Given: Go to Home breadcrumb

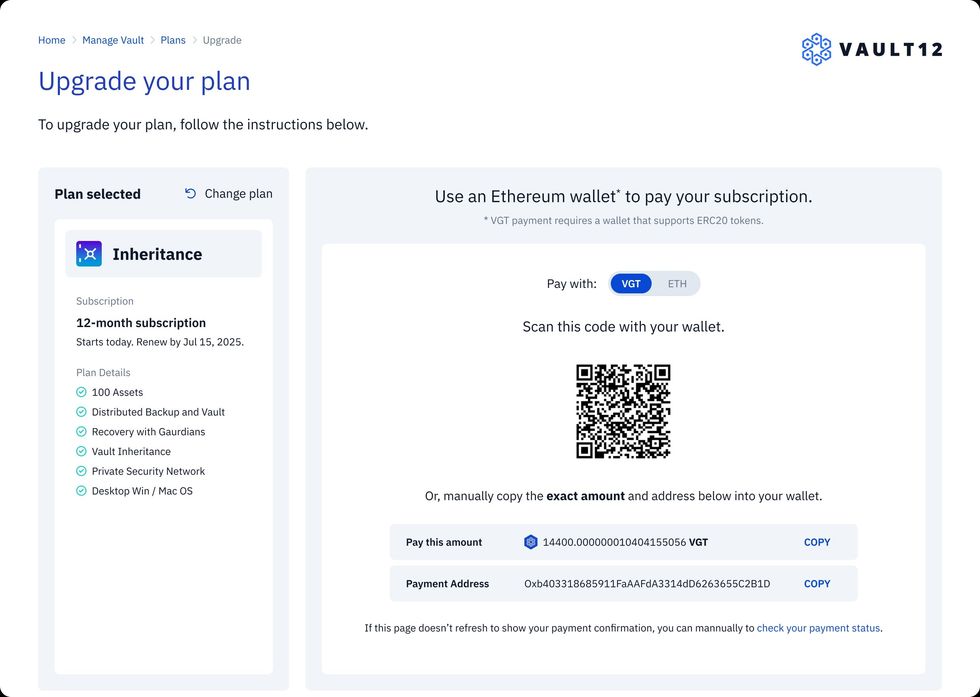Looking at the screenshot, I should click(52, 41).
